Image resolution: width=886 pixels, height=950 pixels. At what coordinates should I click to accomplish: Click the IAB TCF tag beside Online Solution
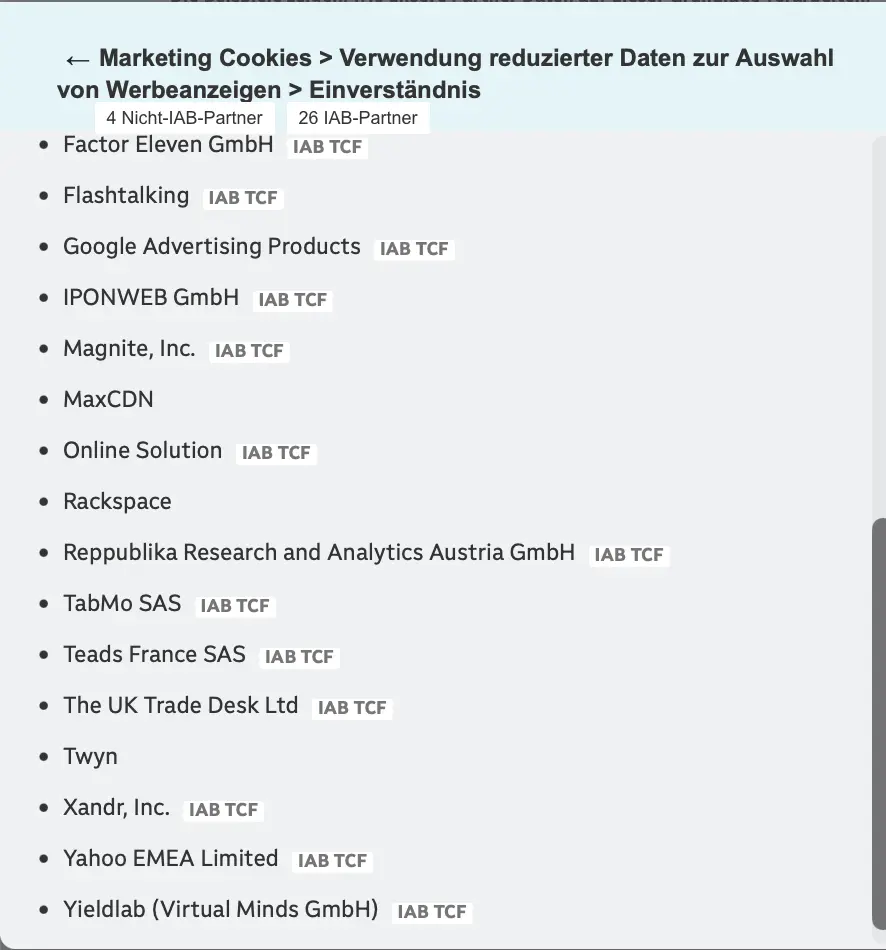[276, 453]
